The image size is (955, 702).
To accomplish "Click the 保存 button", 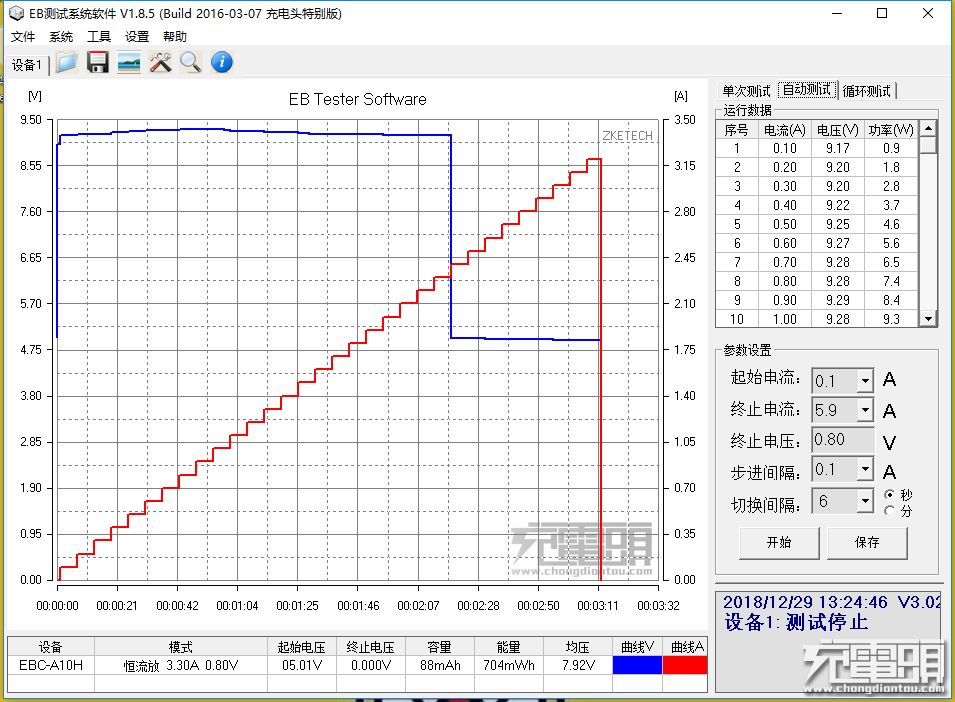I will pyautogui.click(x=867, y=542).
